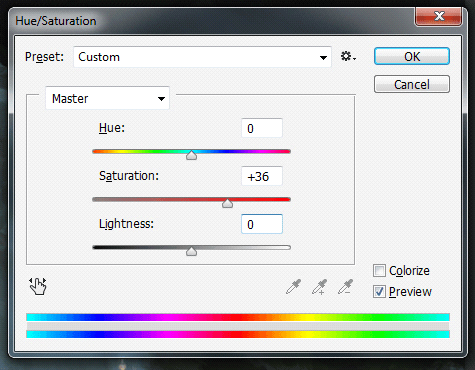The height and width of the screenshot is (370, 475).
Task: Click the Hue label text
Action: coord(112,128)
